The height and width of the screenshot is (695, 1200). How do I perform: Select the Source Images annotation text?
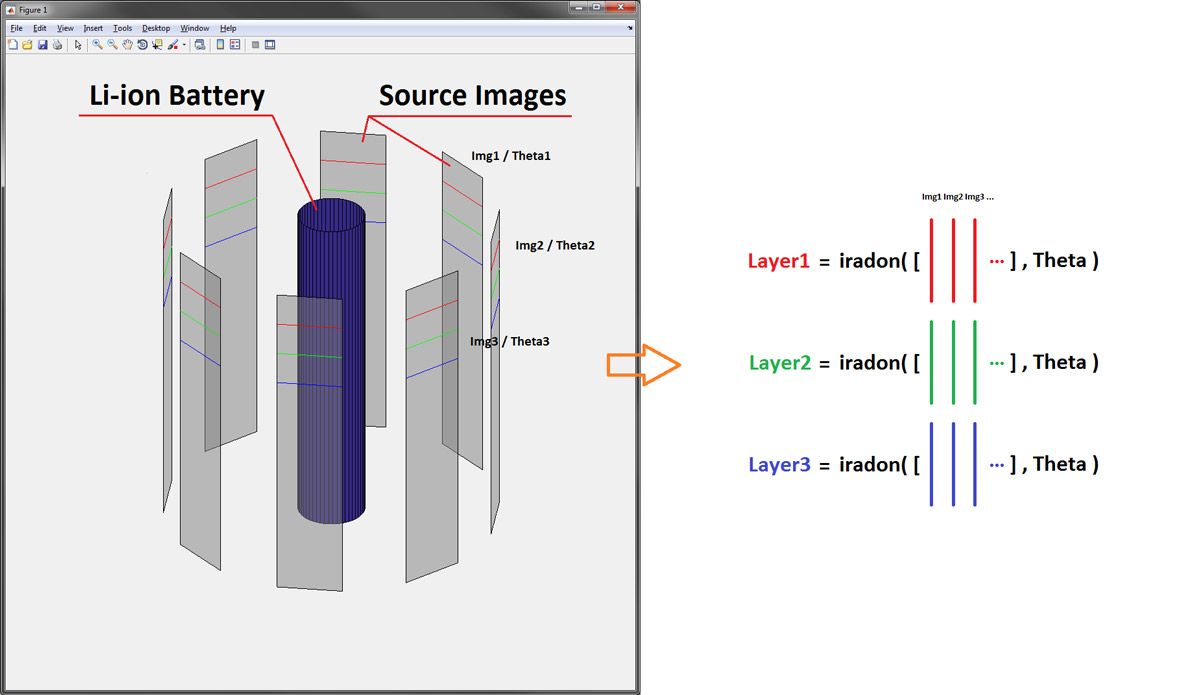(472, 95)
